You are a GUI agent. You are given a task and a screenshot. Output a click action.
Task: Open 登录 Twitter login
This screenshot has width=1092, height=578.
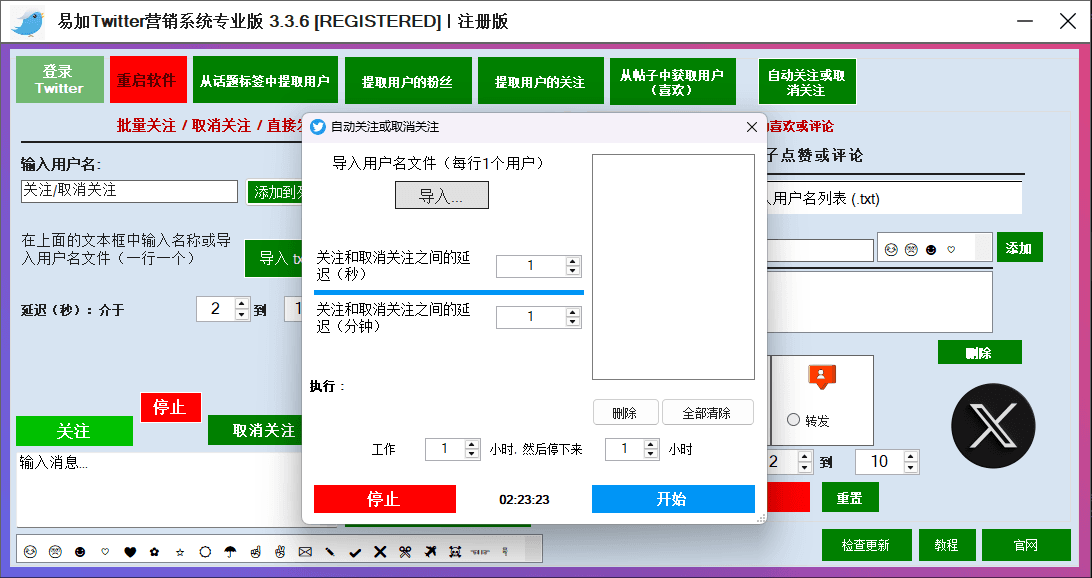point(60,80)
